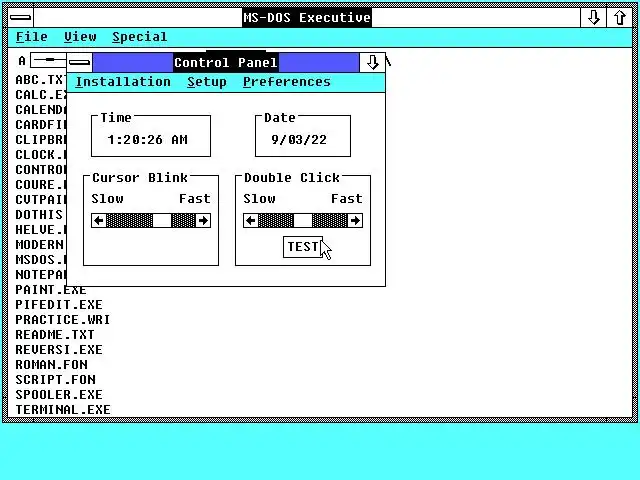
Task: Click the MS-DOS Executive maximize up arrow
Action: [x=620, y=18]
